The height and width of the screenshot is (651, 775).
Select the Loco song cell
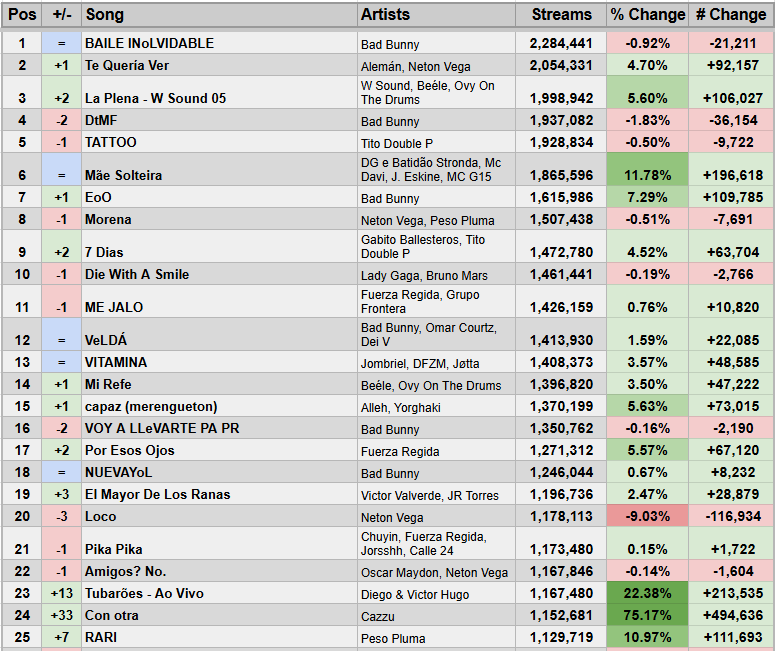(219, 516)
